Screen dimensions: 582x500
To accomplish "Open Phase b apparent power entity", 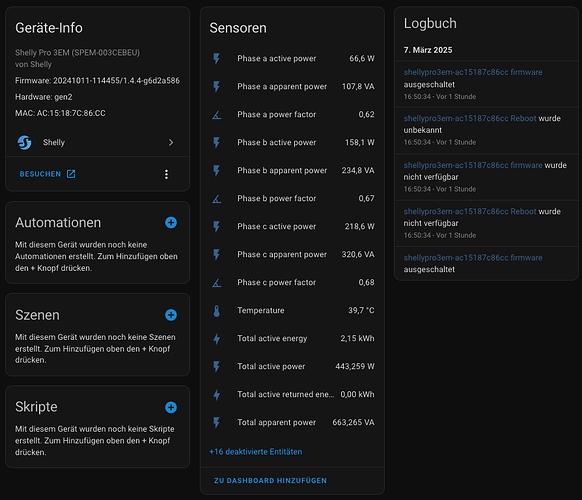I will (292, 171).
